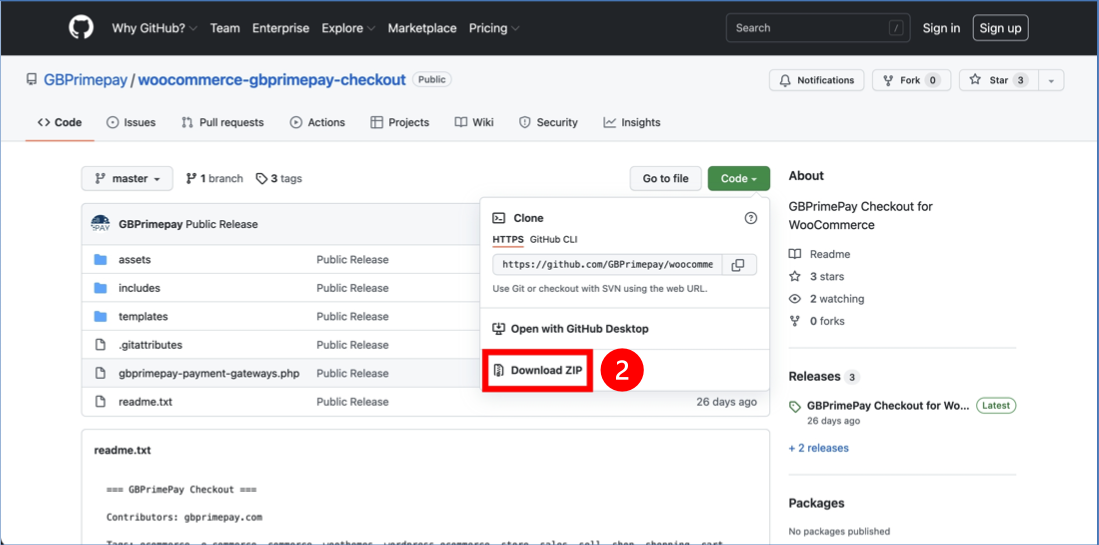View the 3 tags link

[x=279, y=179]
